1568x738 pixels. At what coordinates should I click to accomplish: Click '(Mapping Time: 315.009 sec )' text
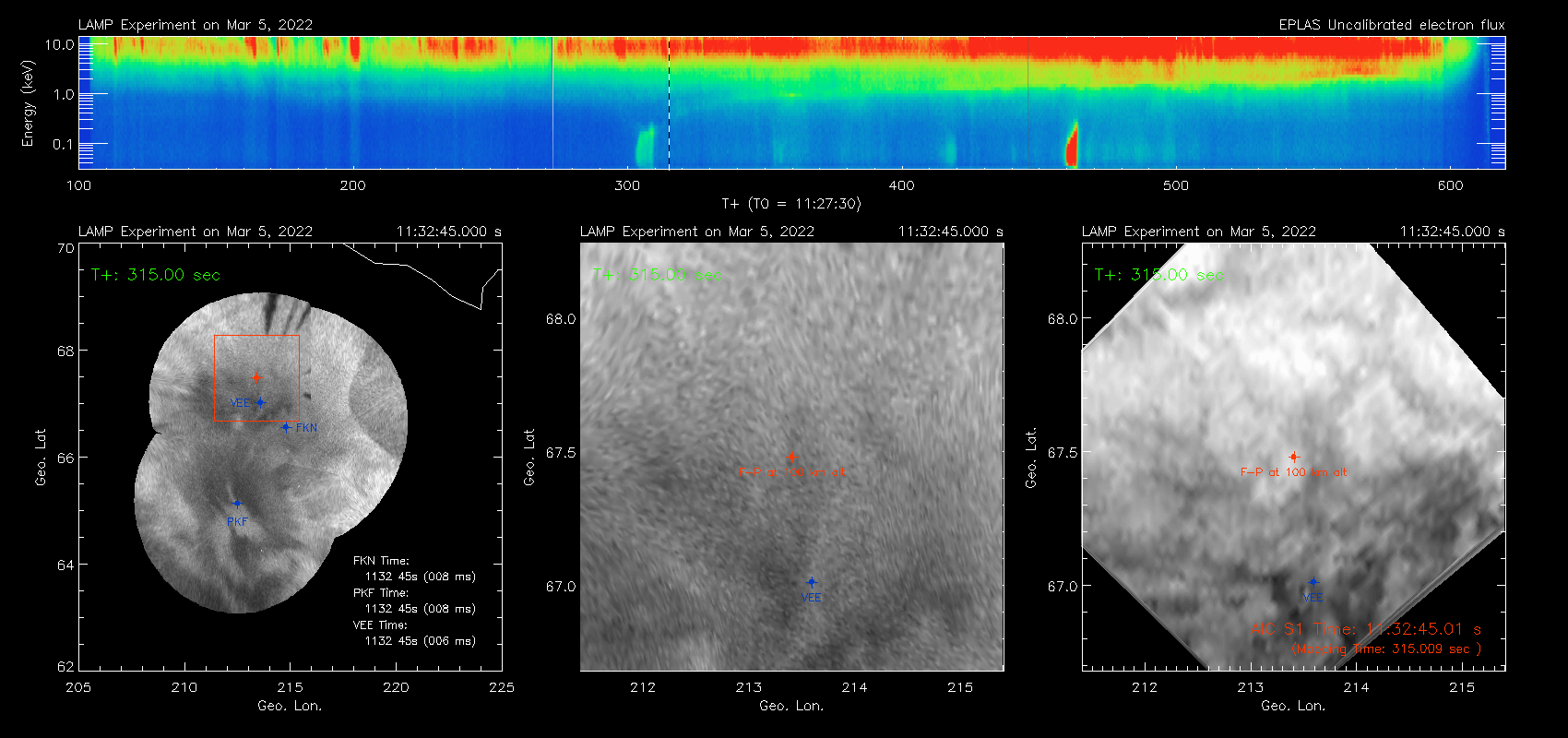click(x=1386, y=649)
